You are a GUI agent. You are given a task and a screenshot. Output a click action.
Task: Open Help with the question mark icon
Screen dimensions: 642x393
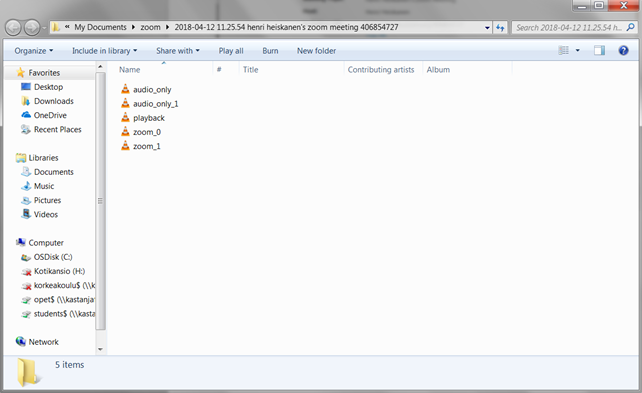(623, 50)
